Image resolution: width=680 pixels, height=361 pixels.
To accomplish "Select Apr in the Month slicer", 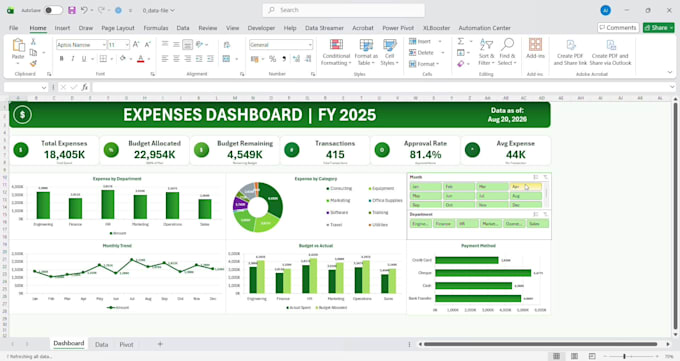I will click(526, 187).
